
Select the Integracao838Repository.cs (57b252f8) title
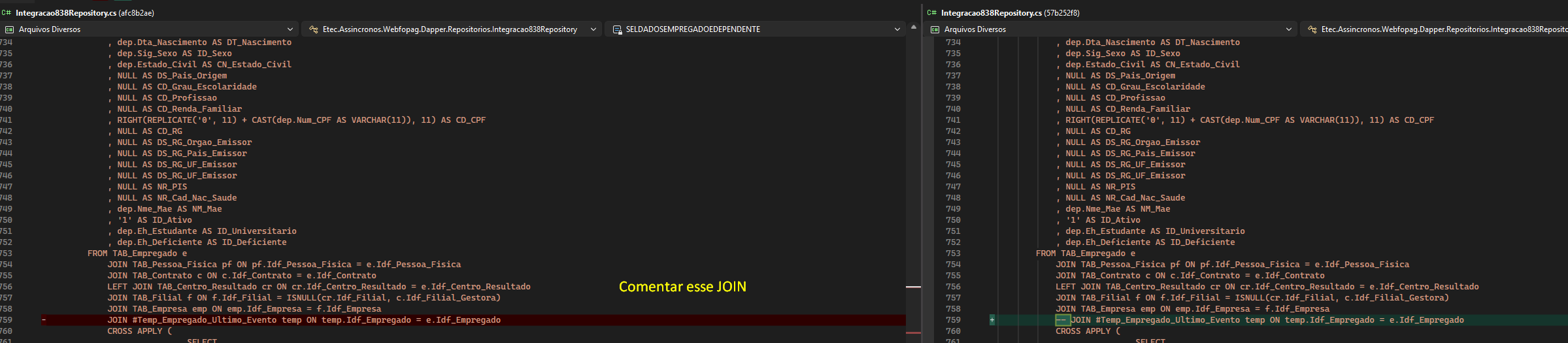[1010, 12]
